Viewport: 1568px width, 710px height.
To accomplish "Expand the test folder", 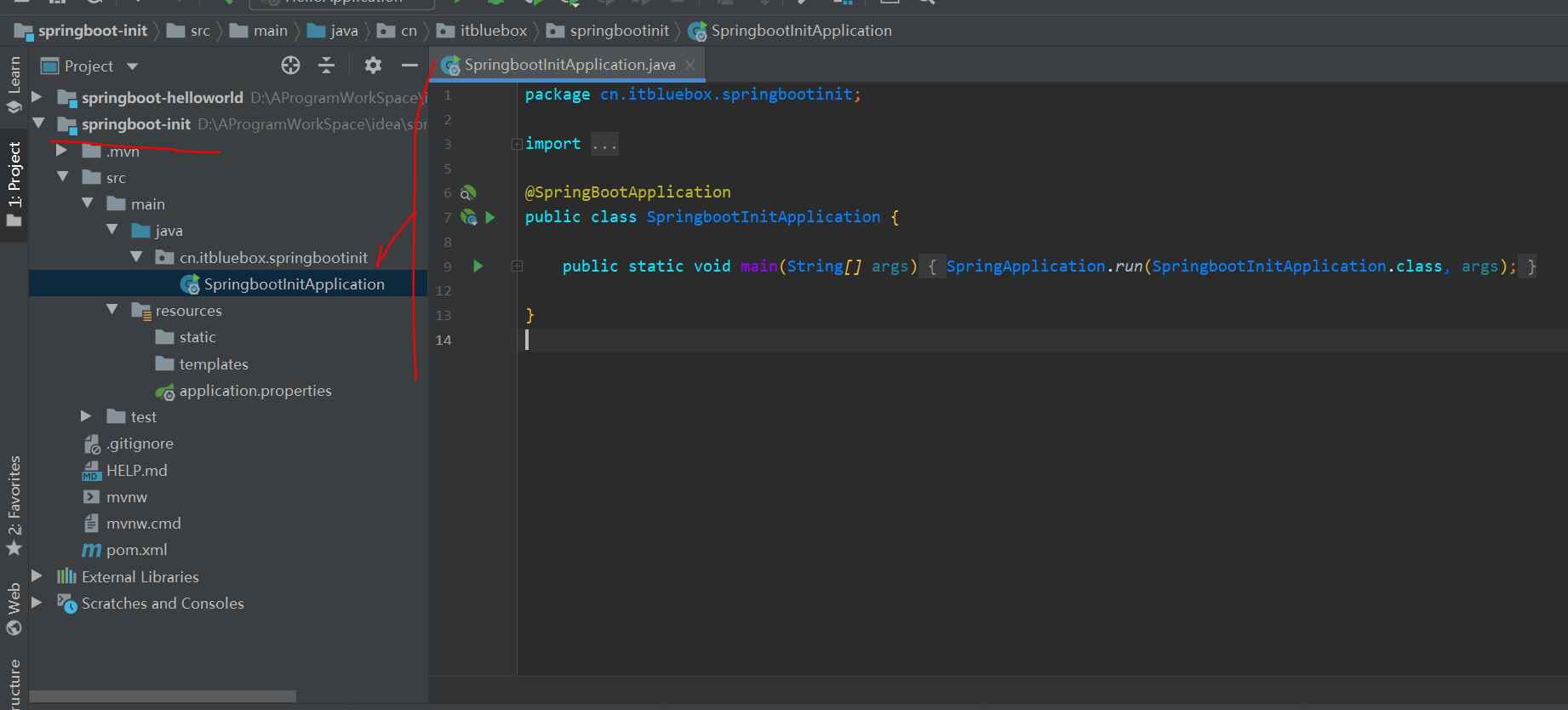I will point(86,415).
